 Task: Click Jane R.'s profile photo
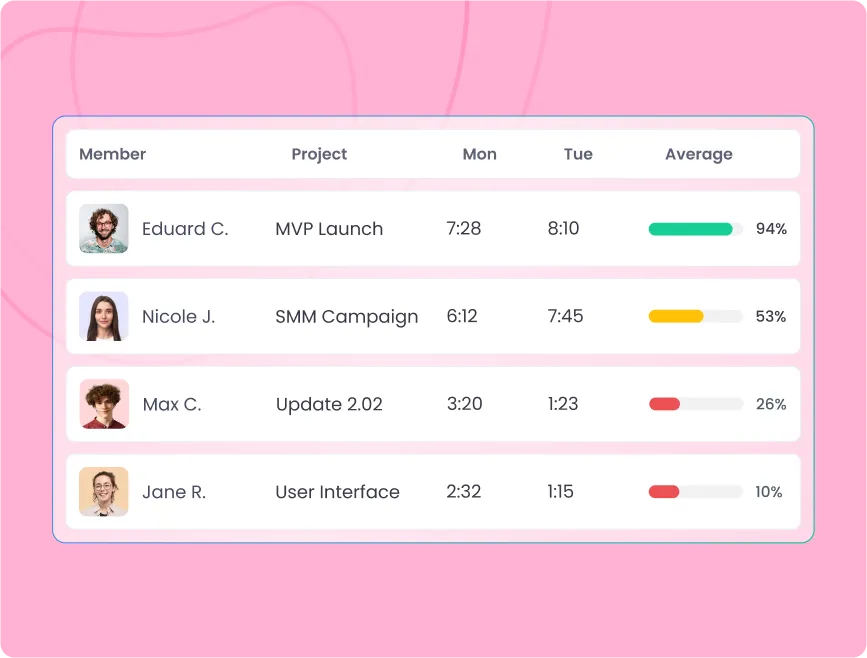coord(103,491)
